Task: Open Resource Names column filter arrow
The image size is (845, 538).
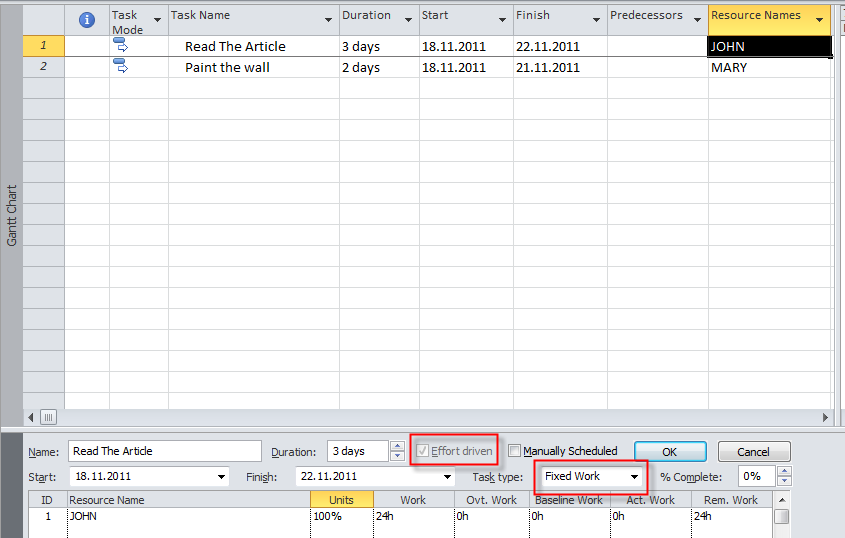Action: [x=819, y=20]
